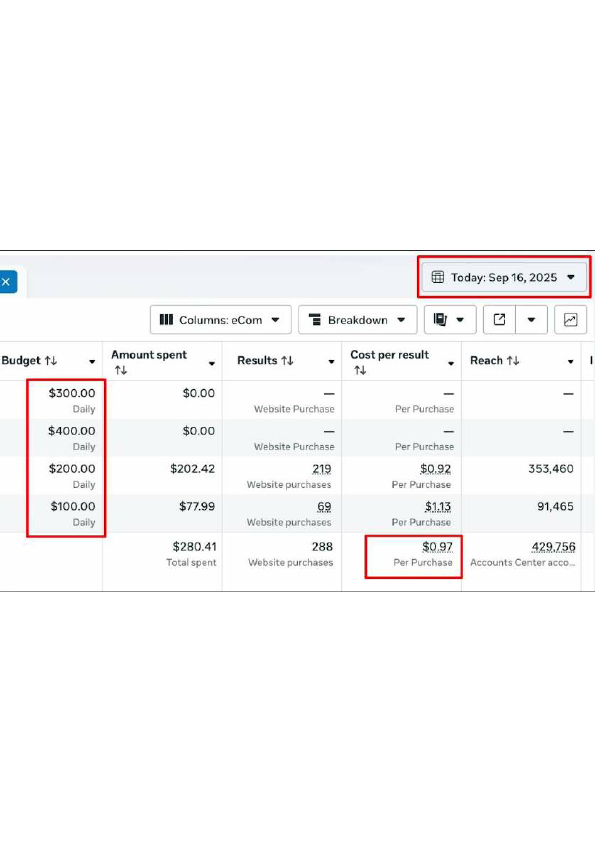This screenshot has width=595, height=842.
Task: Click the Budget column header label
Action: point(21,360)
